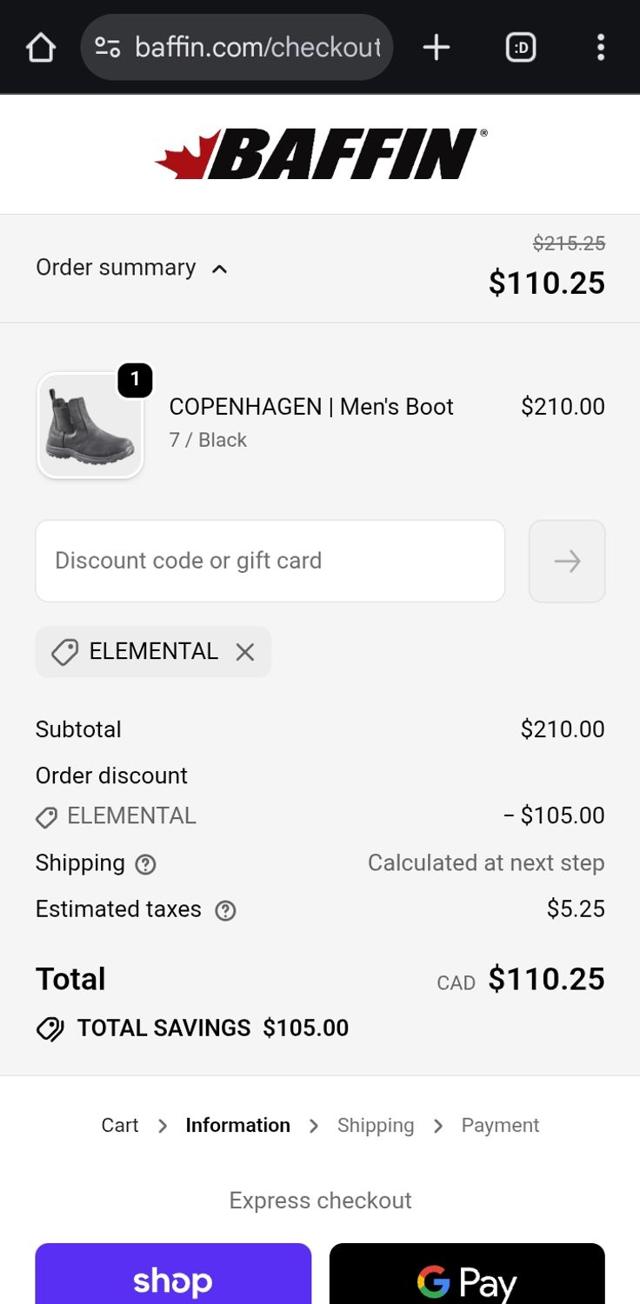Pay with Google Pay express button

point(467,1278)
